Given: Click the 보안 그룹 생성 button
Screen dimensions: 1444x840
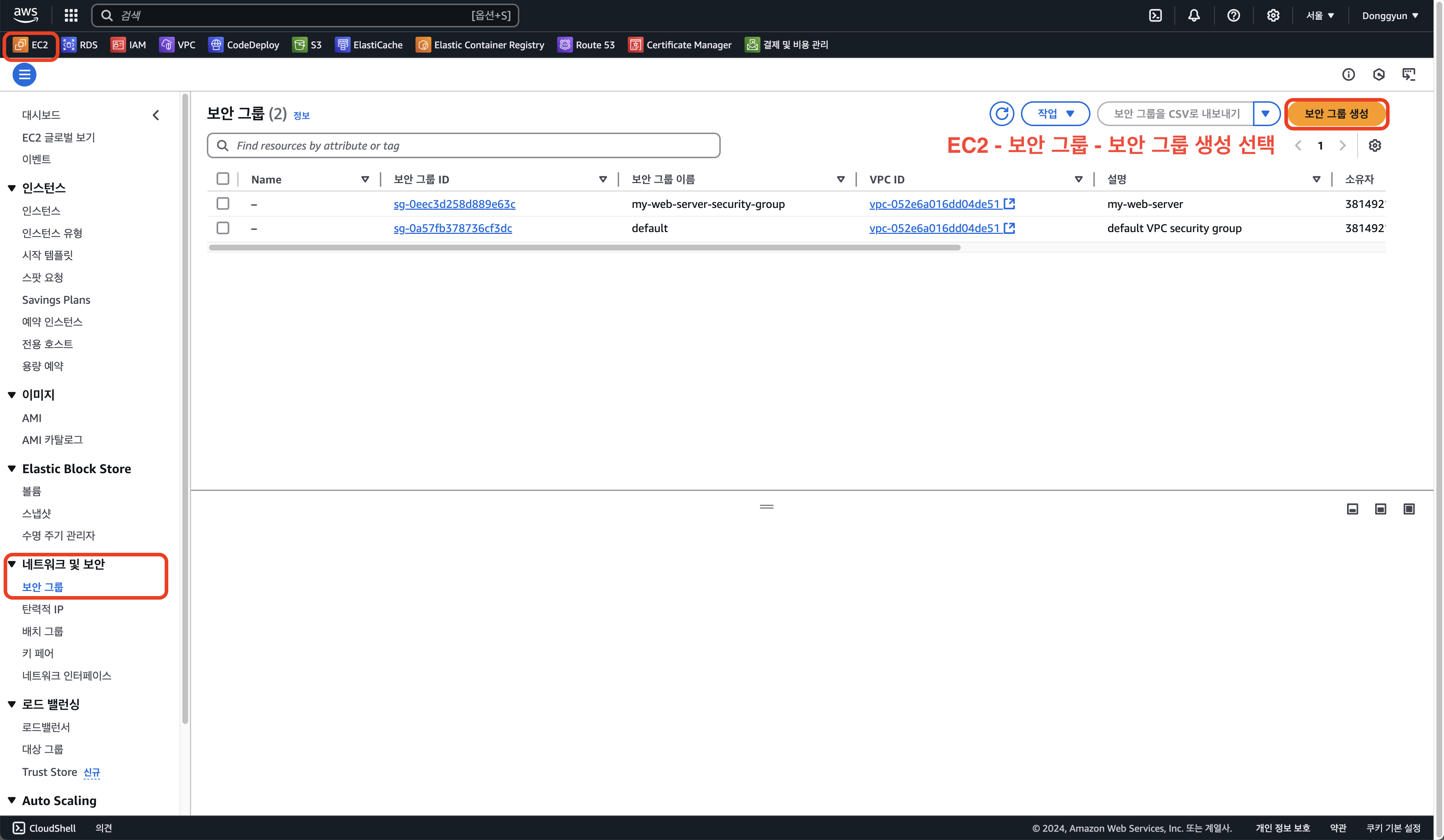Looking at the screenshot, I should (1336, 114).
